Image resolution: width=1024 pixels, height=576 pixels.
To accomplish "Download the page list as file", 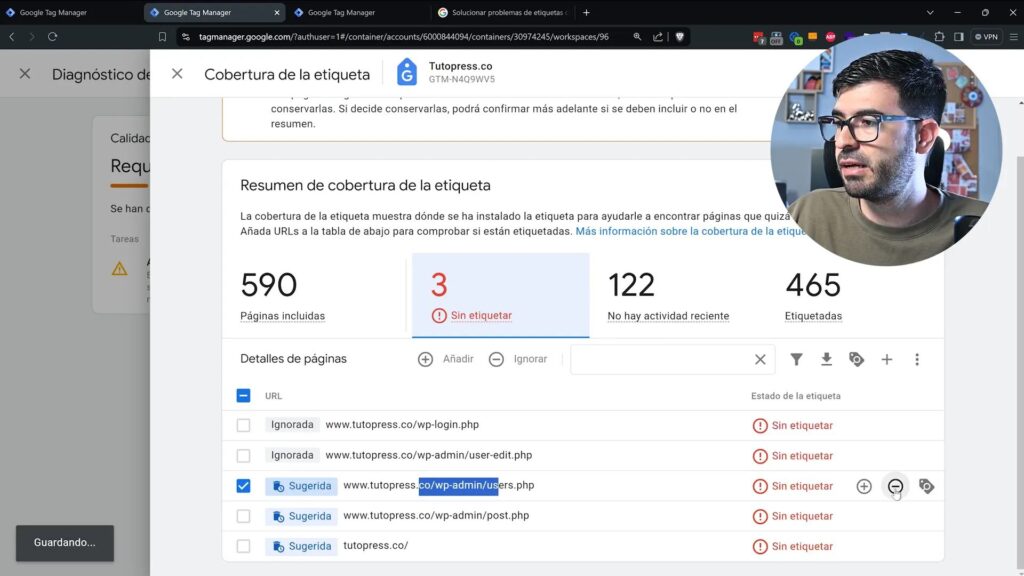I will pyautogui.click(x=826, y=359).
